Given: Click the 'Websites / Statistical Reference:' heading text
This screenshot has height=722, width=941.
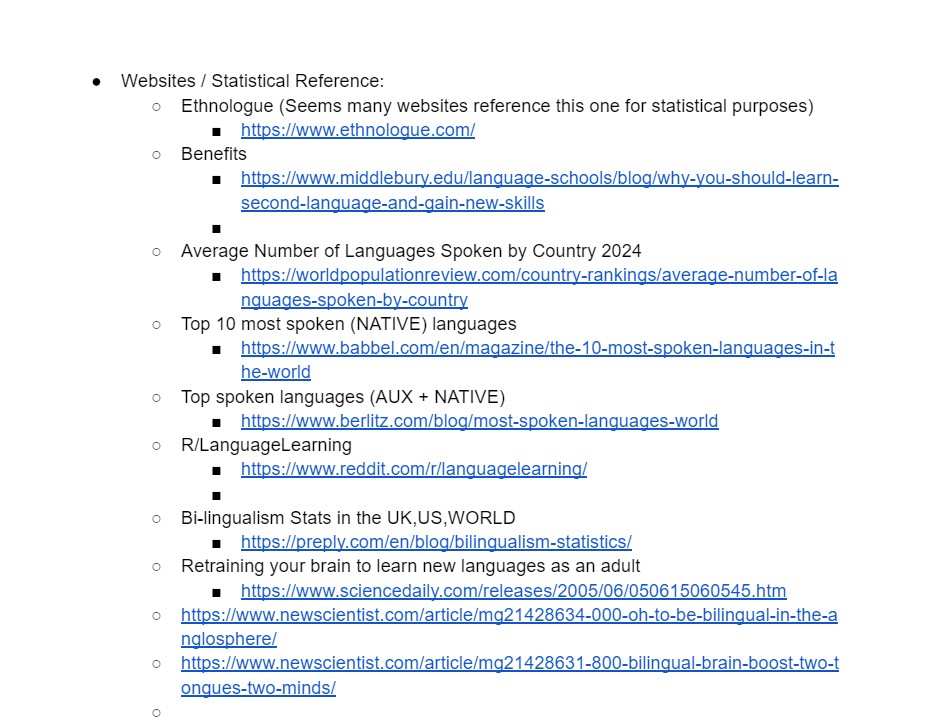Looking at the screenshot, I should [x=252, y=81].
